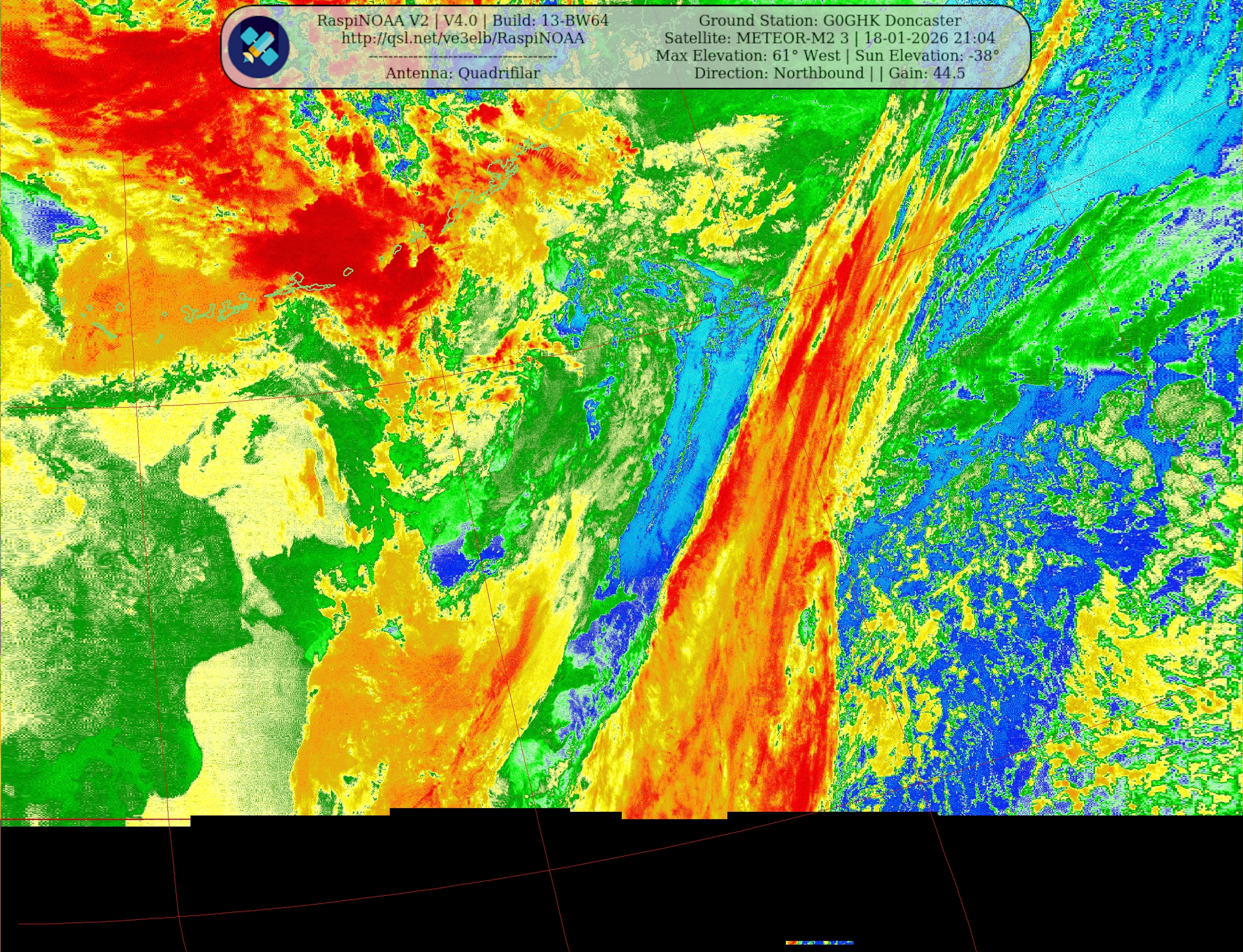Click the Max Elevation 61° West text
Viewport: 1243px width, 952px height.
click(x=748, y=56)
